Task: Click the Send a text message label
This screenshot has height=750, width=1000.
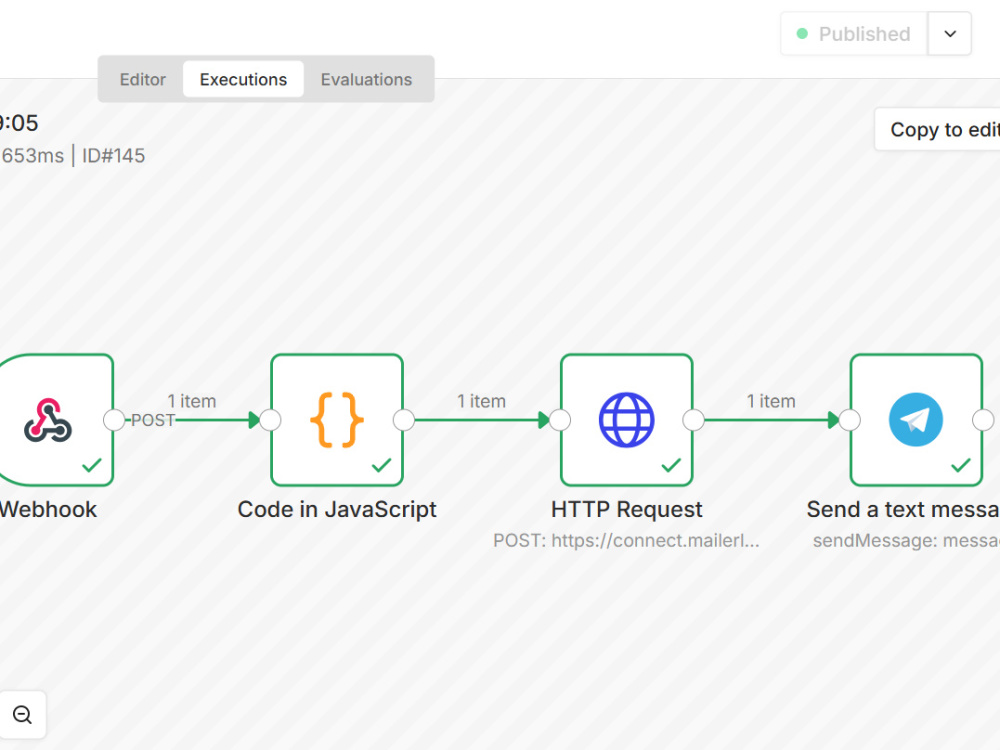Action: (903, 510)
